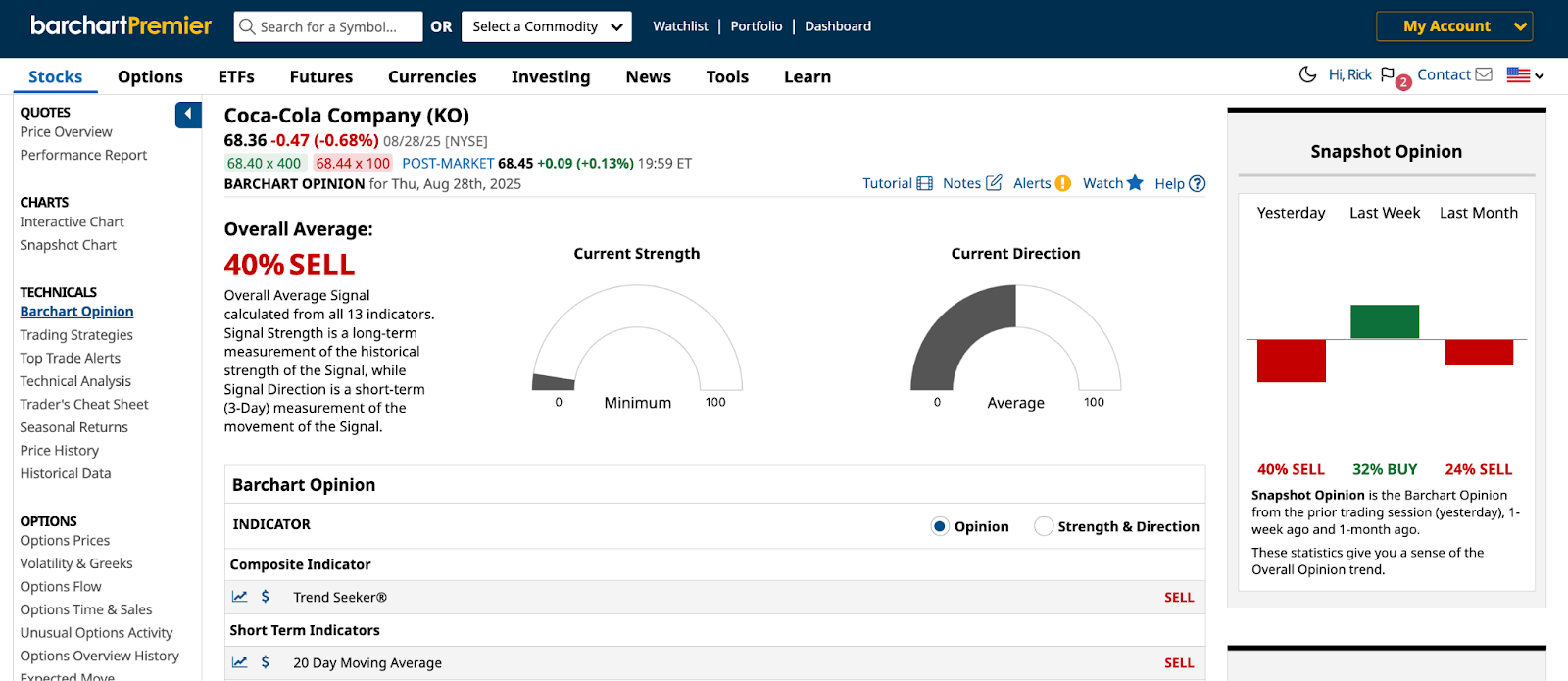Open Select a Commodity dropdown

tap(547, 26)
